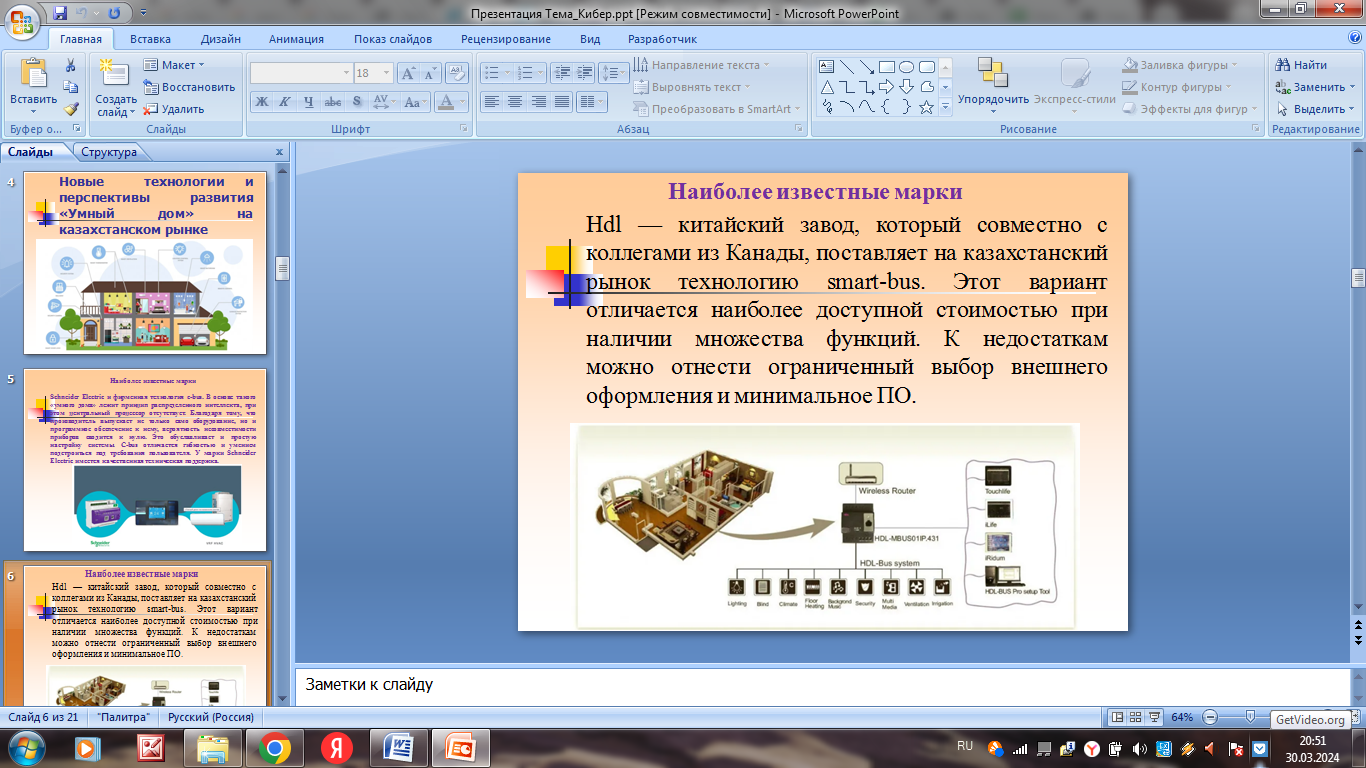Expand the shapes gallery more button
Image resolution: width=1366 pixels, height=768 pixels.
[x=945, y=108]
